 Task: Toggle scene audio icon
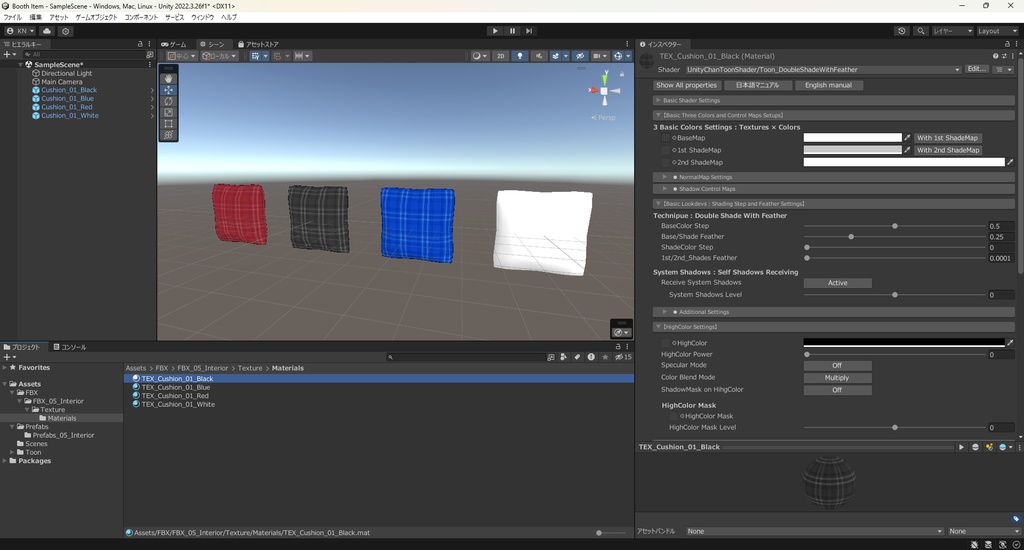(539, 56)
